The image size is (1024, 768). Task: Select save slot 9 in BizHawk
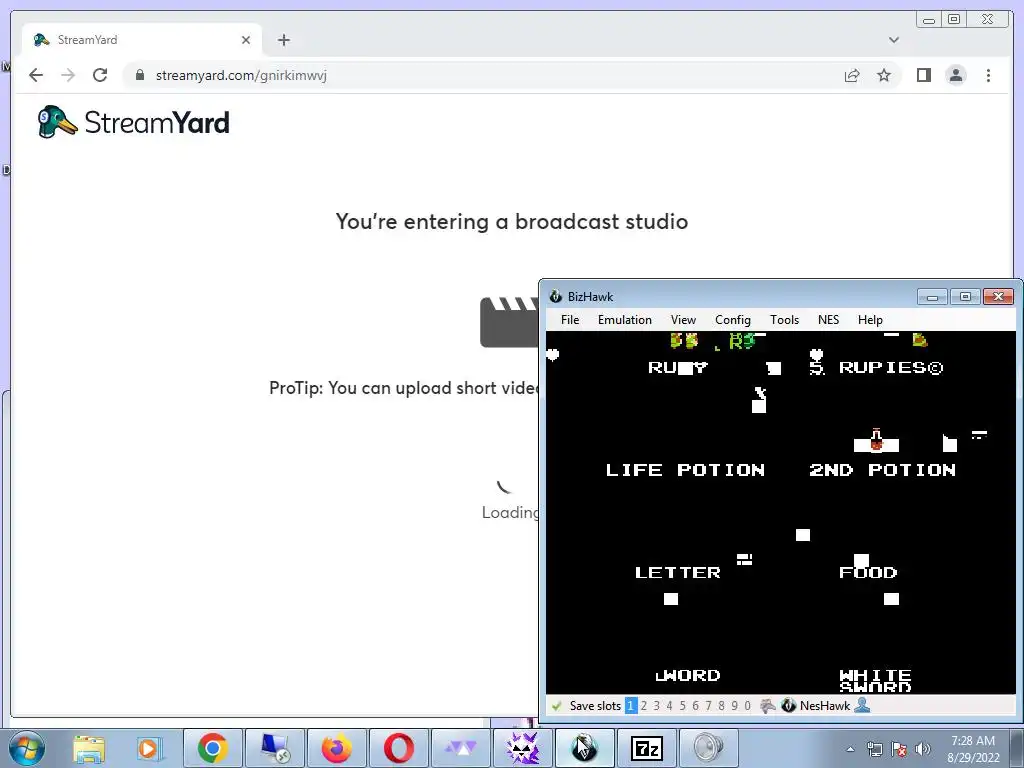[735, 706]
